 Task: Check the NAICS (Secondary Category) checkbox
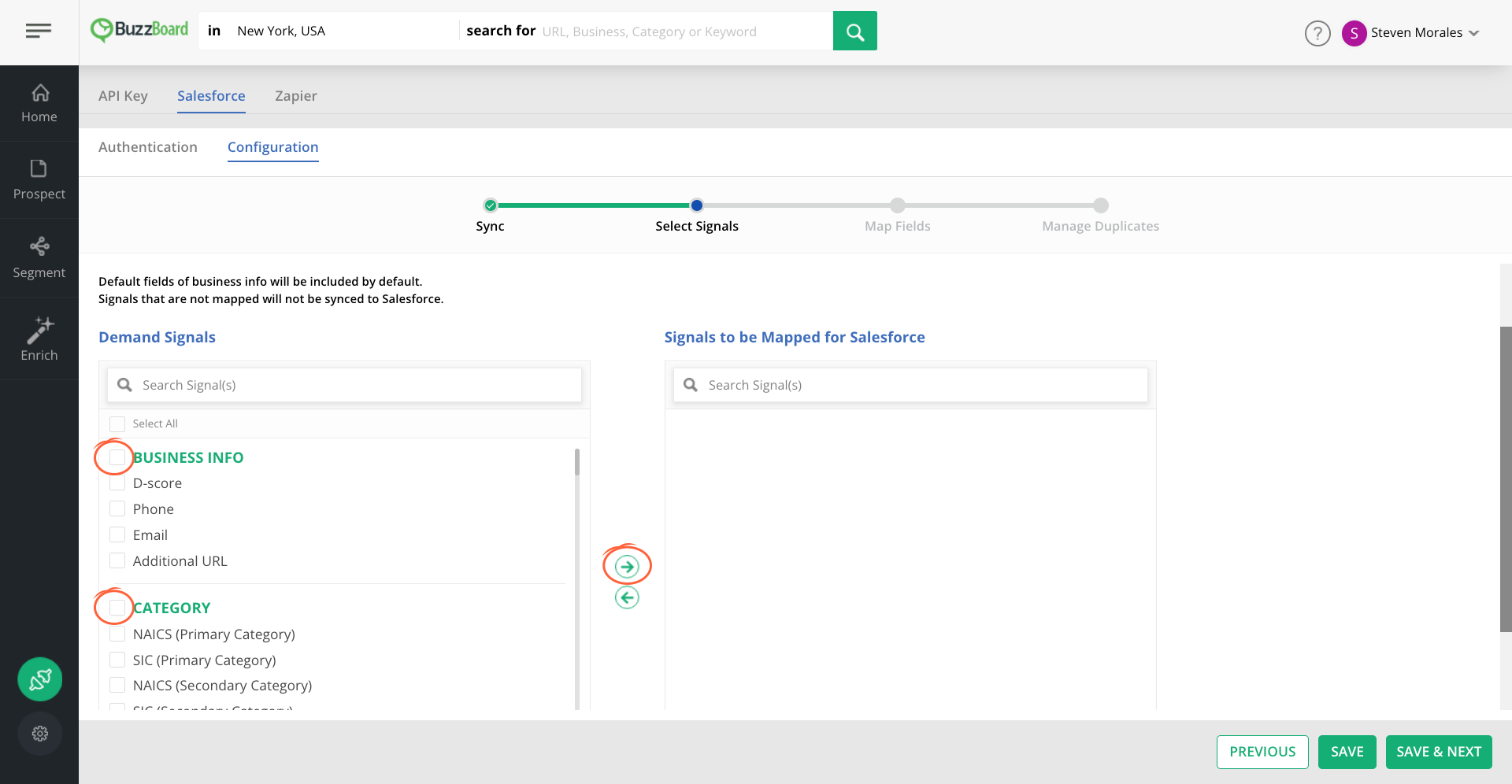click(117, 685)
